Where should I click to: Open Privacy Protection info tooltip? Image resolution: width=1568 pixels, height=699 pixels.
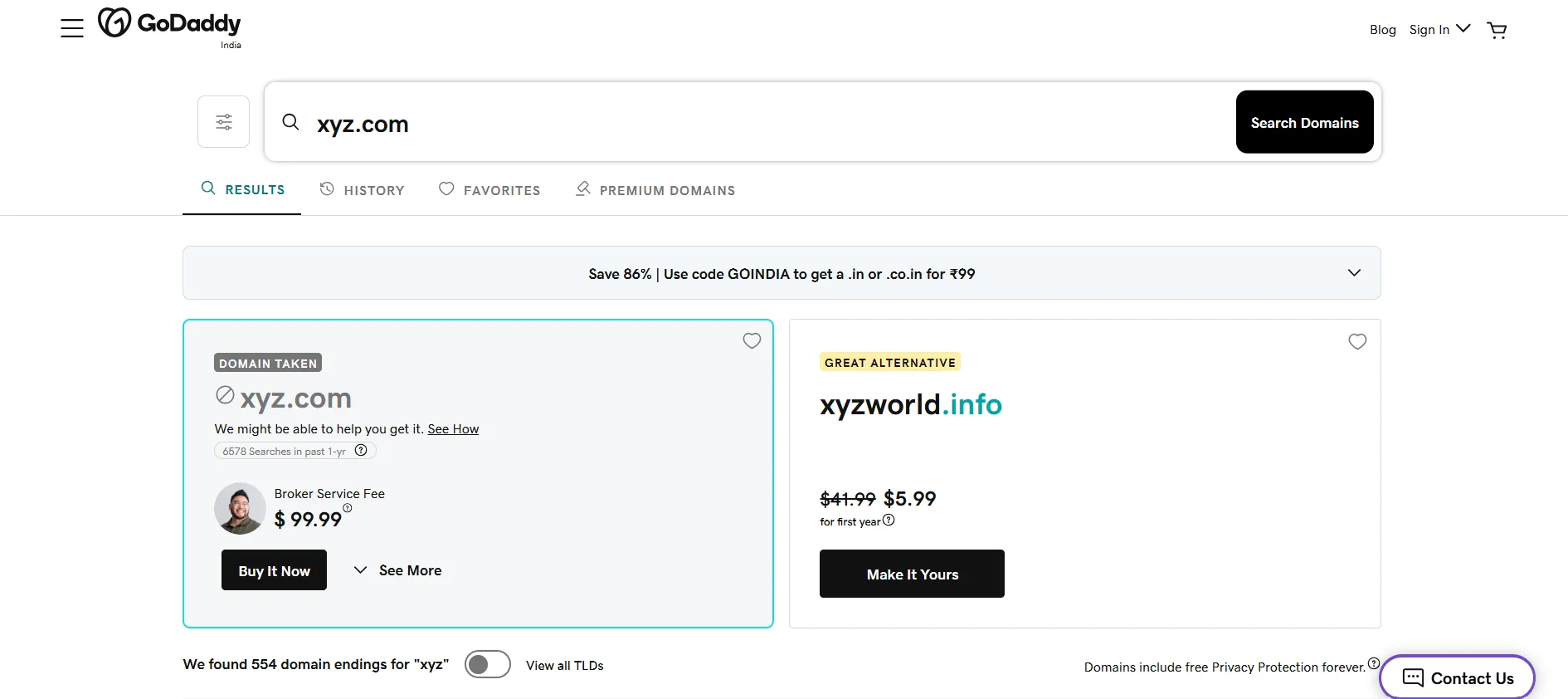pos(1374,663)
